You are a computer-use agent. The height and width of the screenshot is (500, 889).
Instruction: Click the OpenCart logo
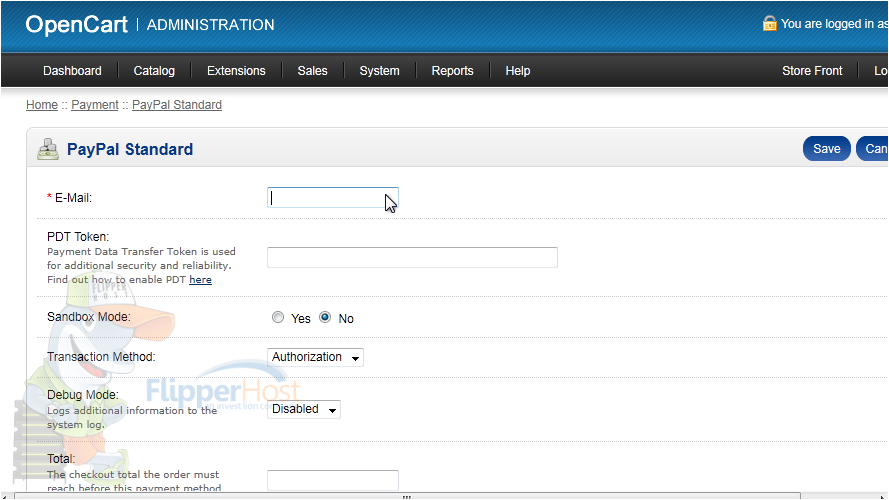77,24
